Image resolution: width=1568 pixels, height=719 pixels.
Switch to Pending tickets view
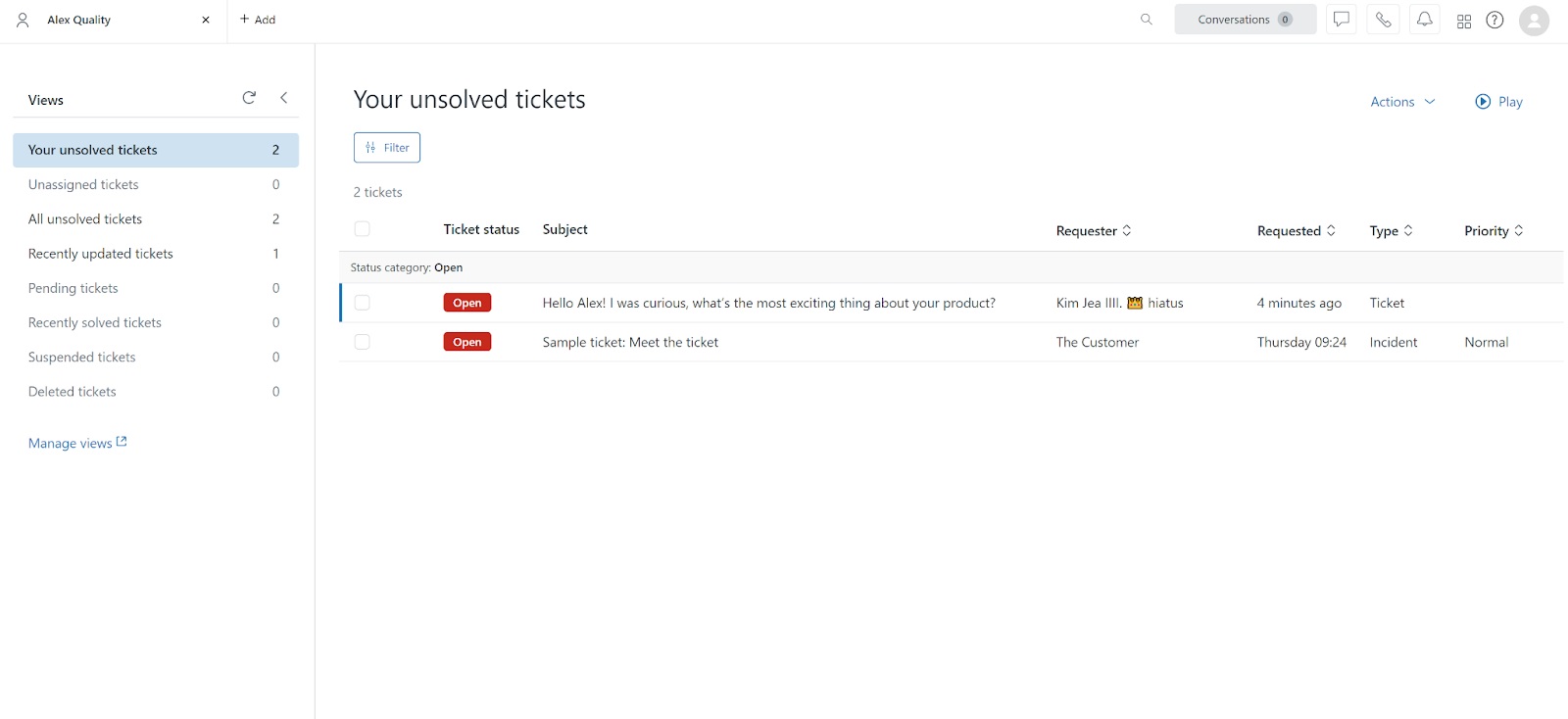click(x=73, y=288)
